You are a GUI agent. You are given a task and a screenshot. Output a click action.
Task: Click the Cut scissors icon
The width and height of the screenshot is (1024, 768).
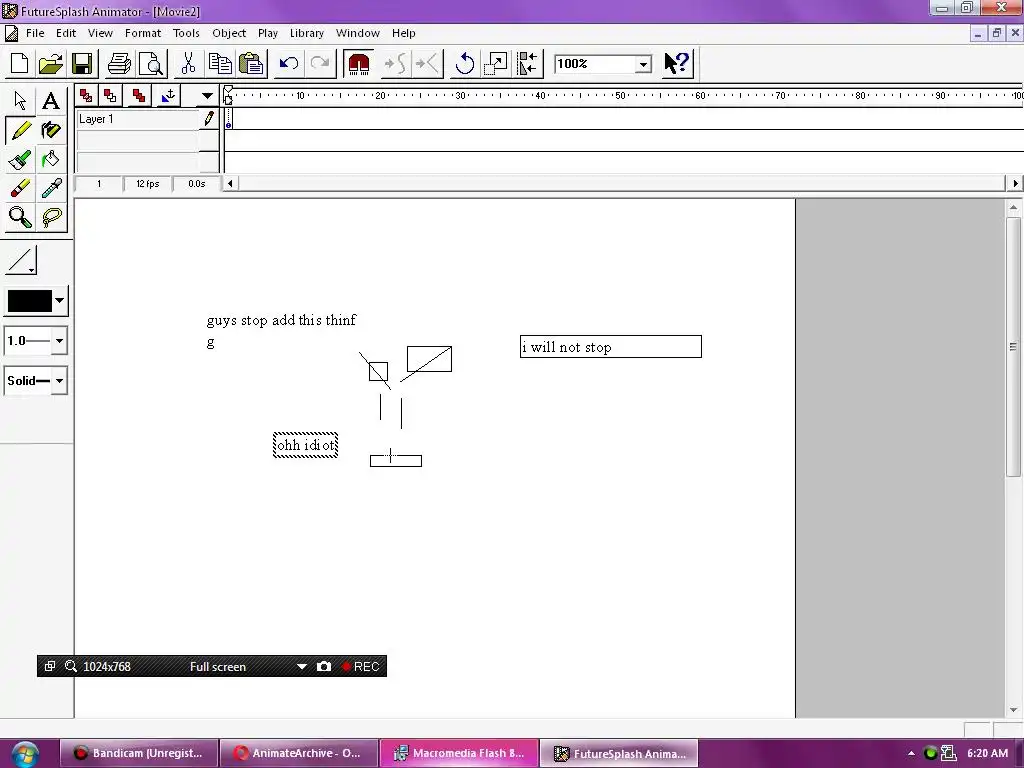pyautogui.click(x=188, y=63)
